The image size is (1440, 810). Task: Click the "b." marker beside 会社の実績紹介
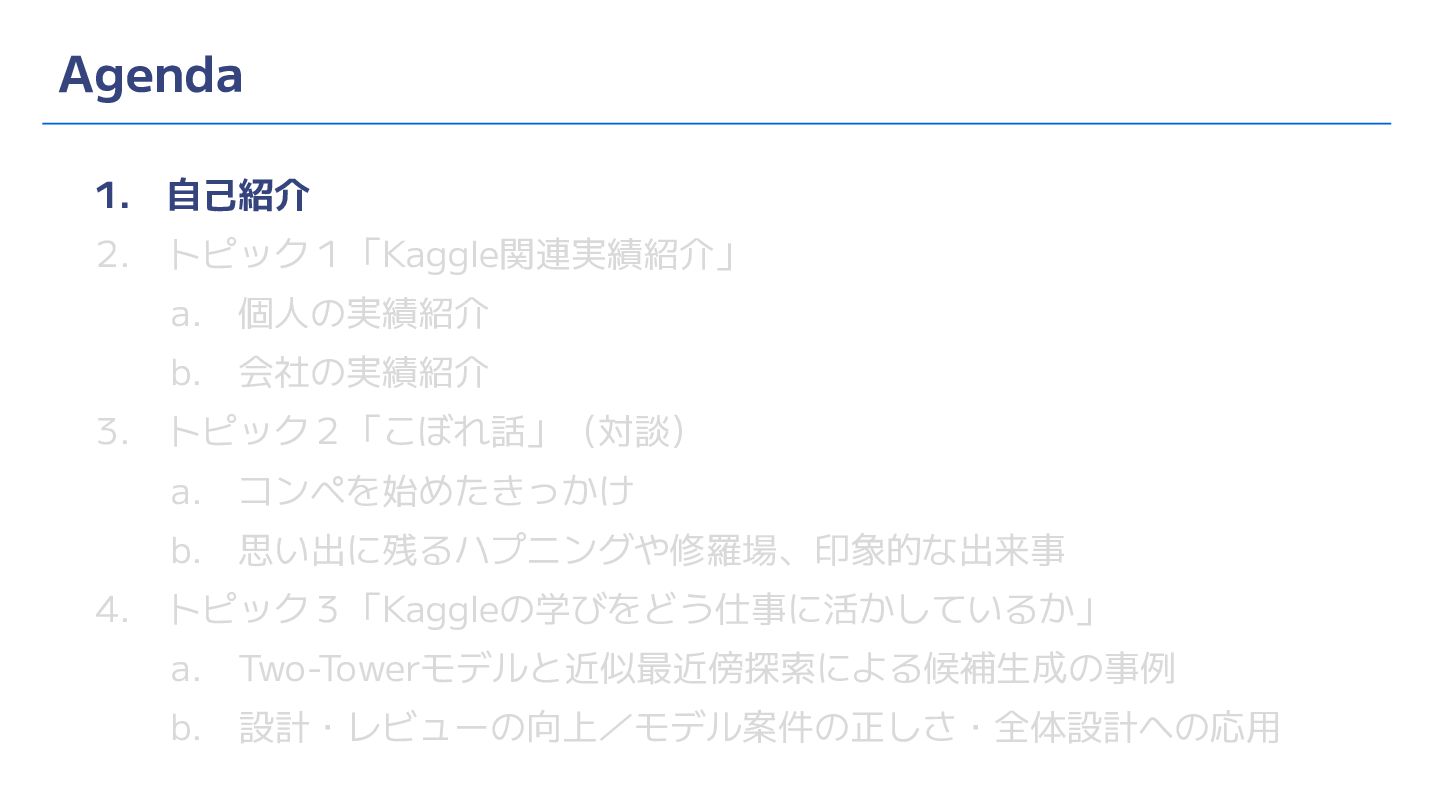click(x=186, y=373)
